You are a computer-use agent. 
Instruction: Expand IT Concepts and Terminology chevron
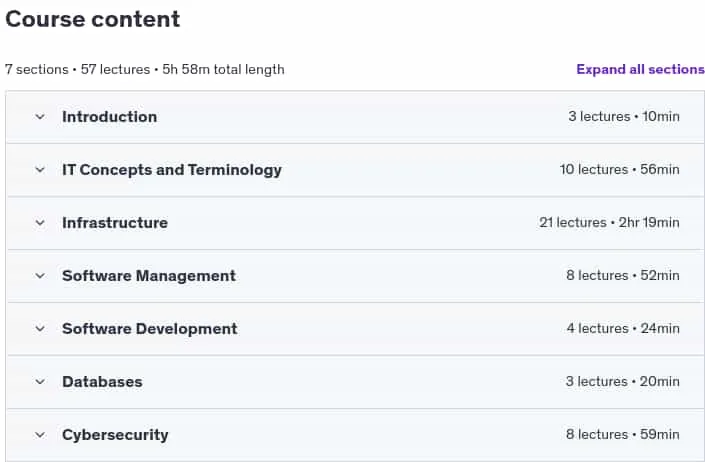pos(40,170)
